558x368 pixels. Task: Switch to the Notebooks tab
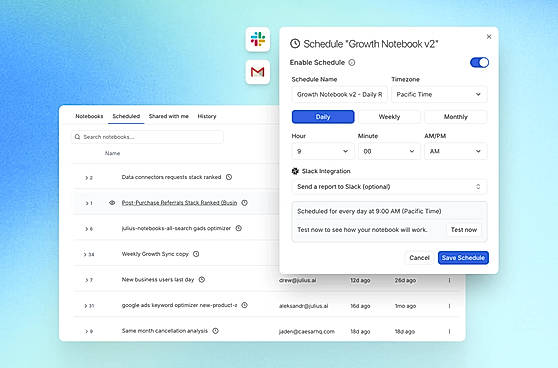click(x=89, y=116)
